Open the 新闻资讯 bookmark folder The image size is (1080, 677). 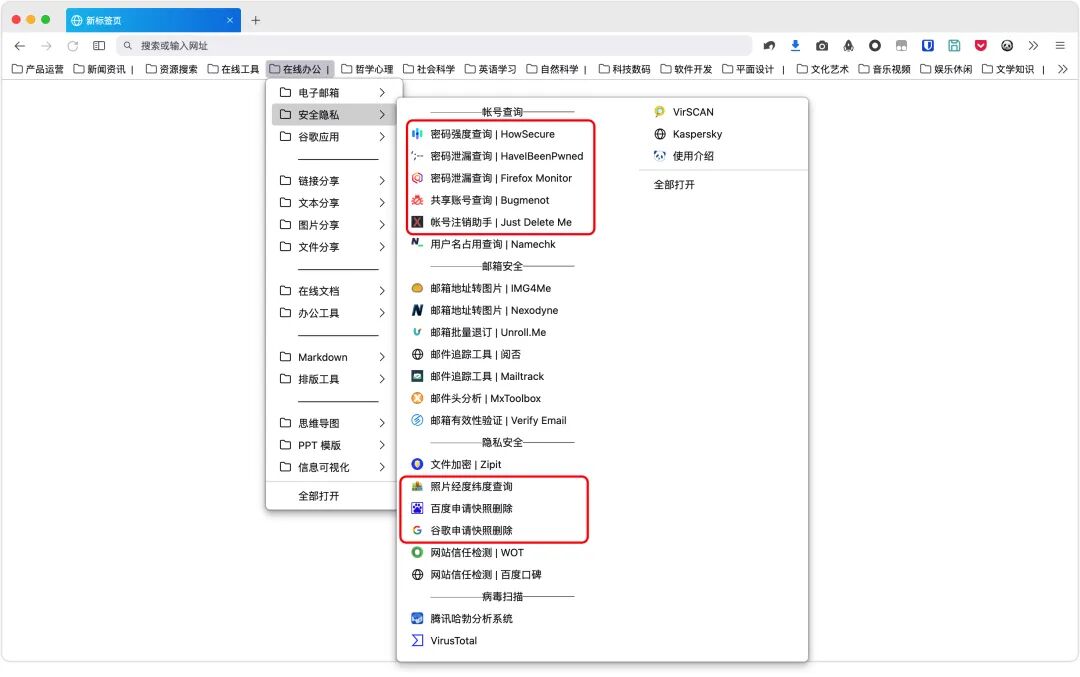click(x=100, y=69)
